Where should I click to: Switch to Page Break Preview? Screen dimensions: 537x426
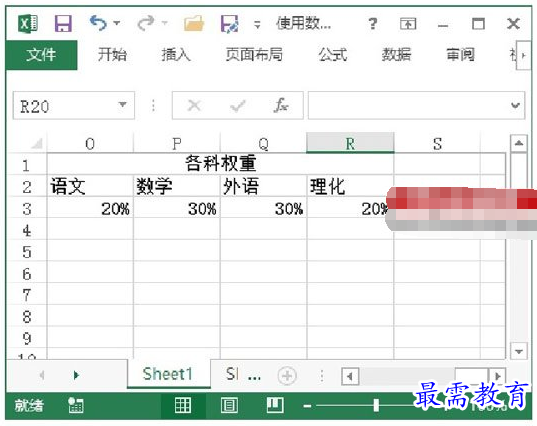click(x=275, y=405)
